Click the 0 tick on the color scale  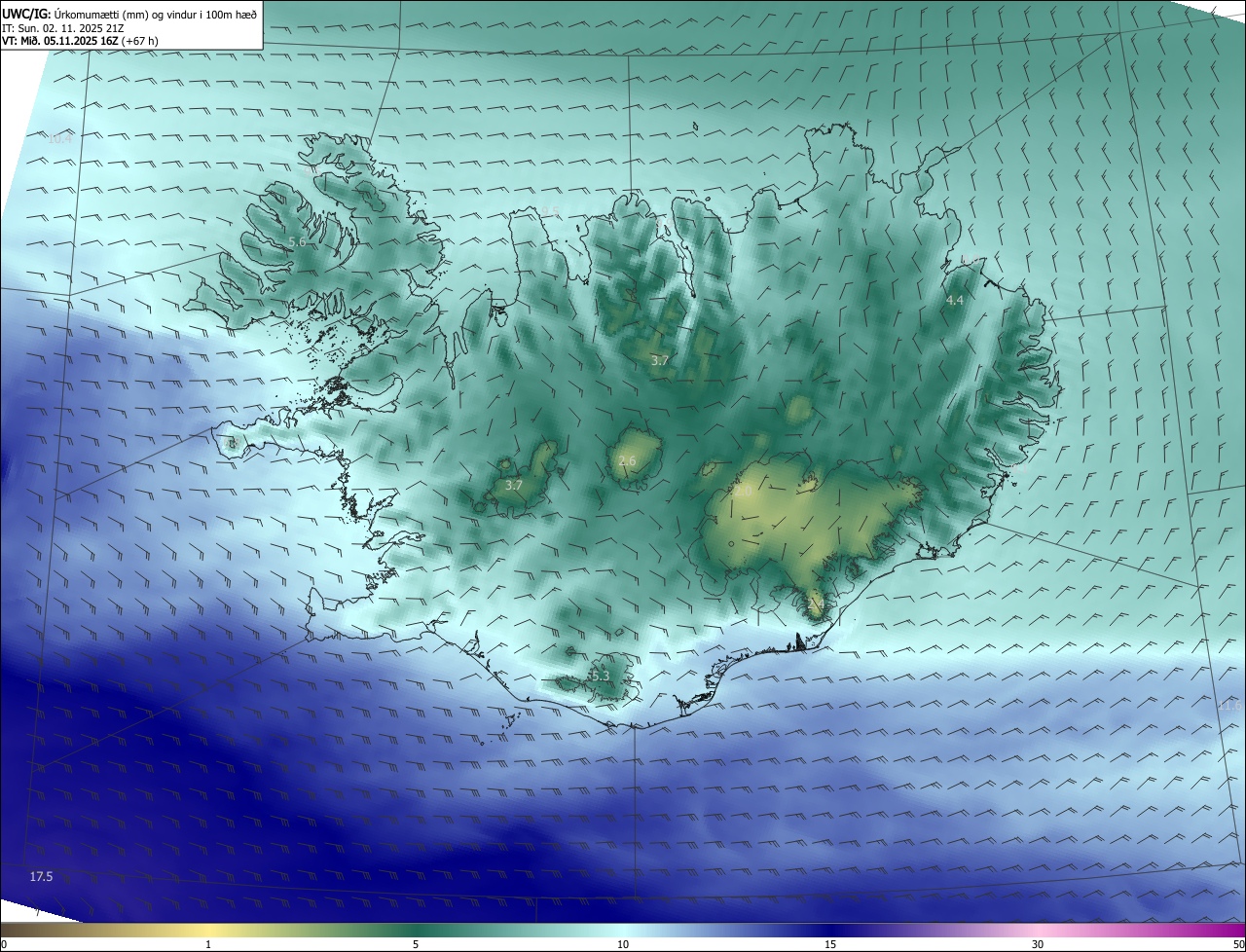pos(3,944)
